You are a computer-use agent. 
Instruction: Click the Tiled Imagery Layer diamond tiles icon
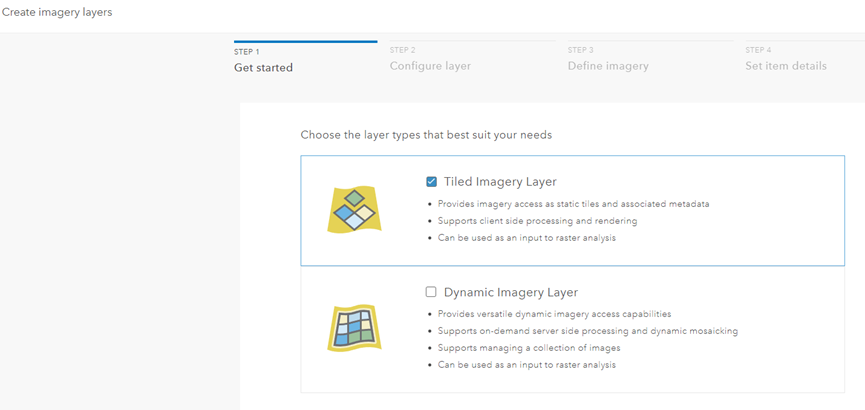(x=352, y=208)
